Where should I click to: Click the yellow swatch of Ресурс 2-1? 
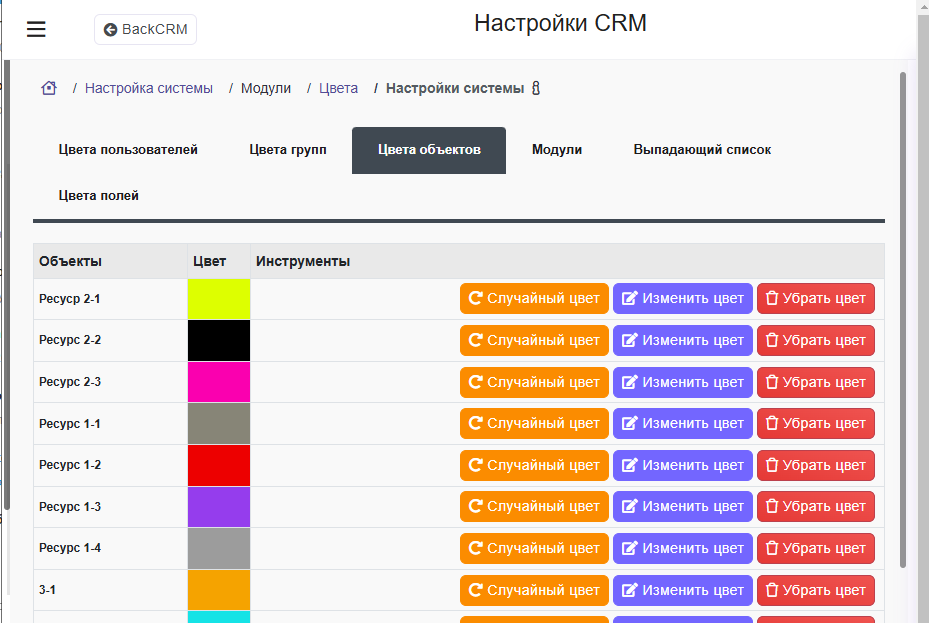click(219, 299)
